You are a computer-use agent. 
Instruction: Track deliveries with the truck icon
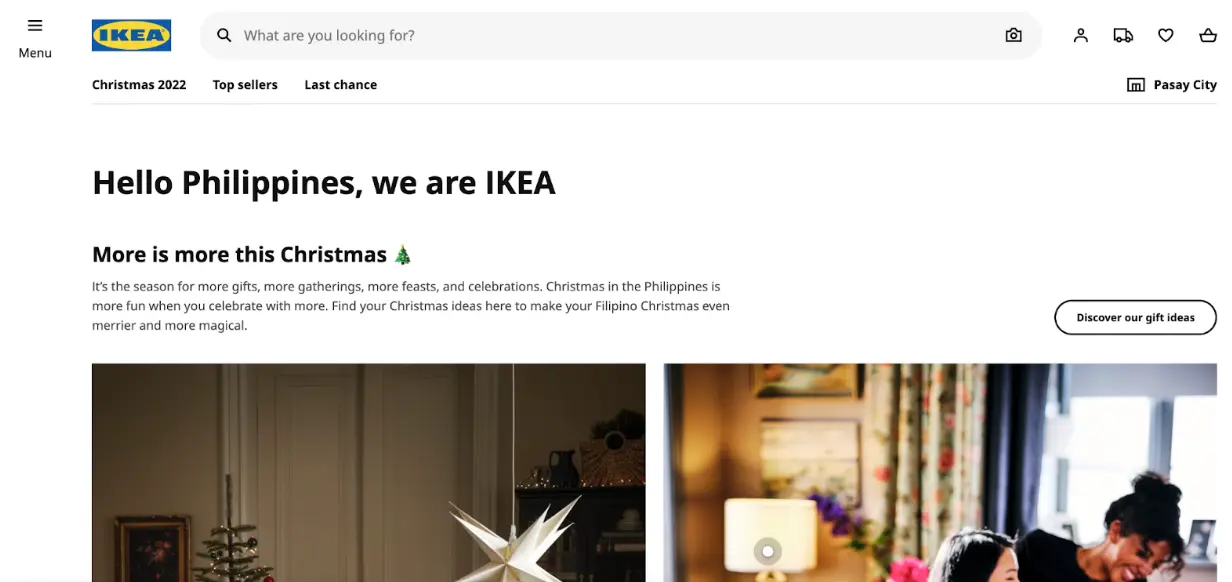(1122, 35)
